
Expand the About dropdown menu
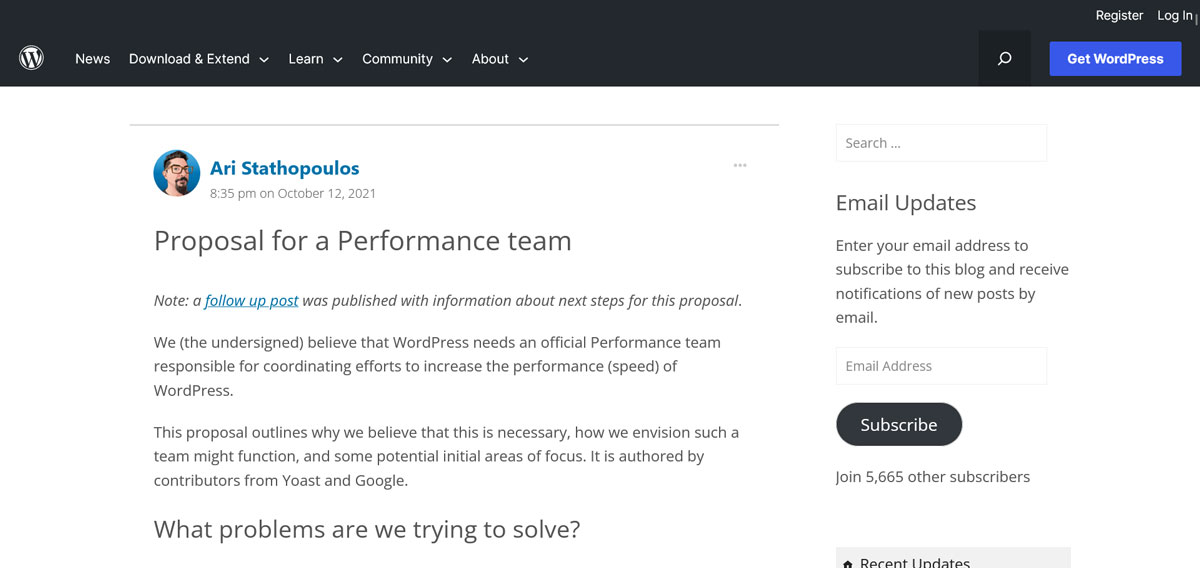pos(499,59)
